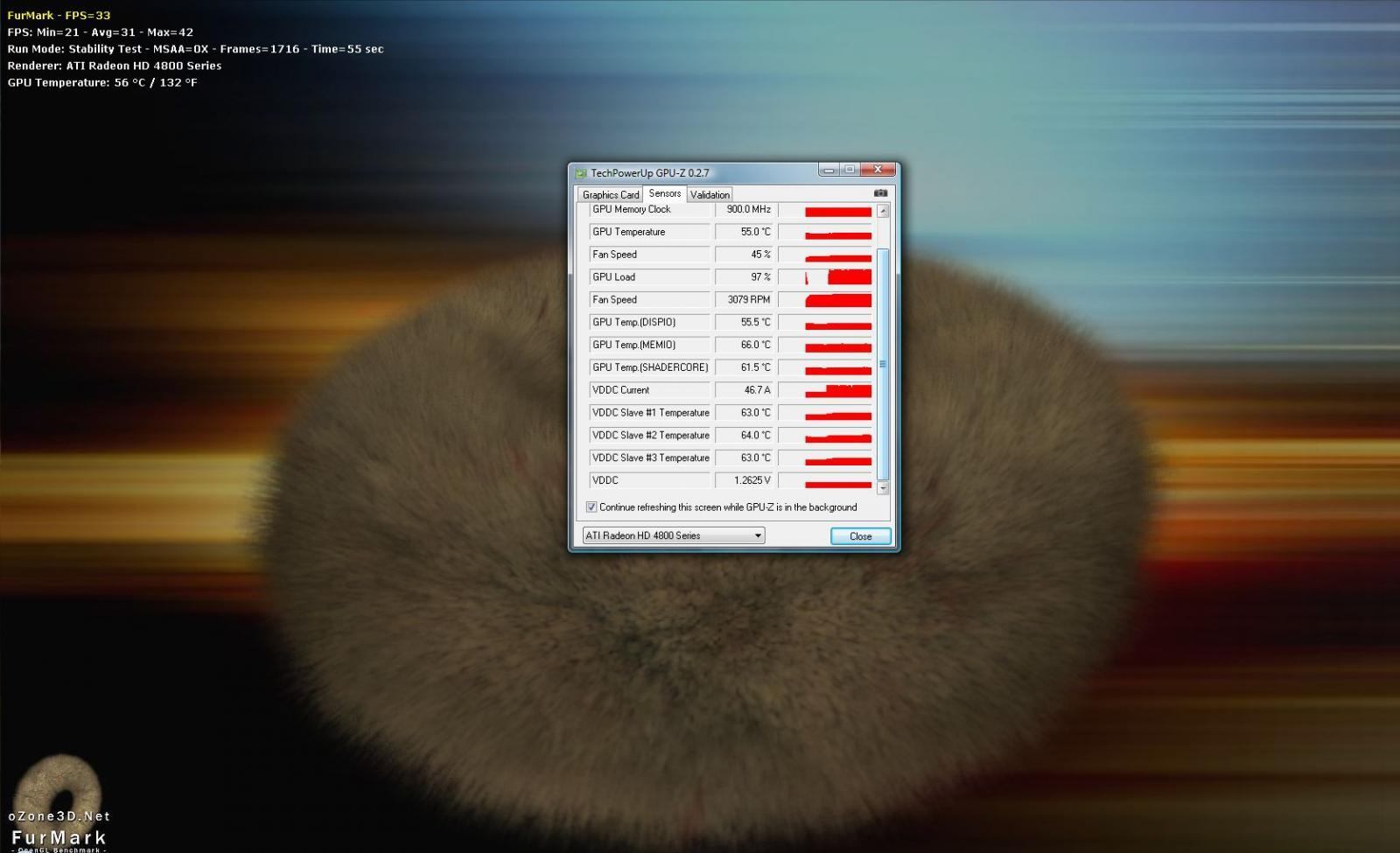Click the 97 % GPU Load value

click(745, 277)
